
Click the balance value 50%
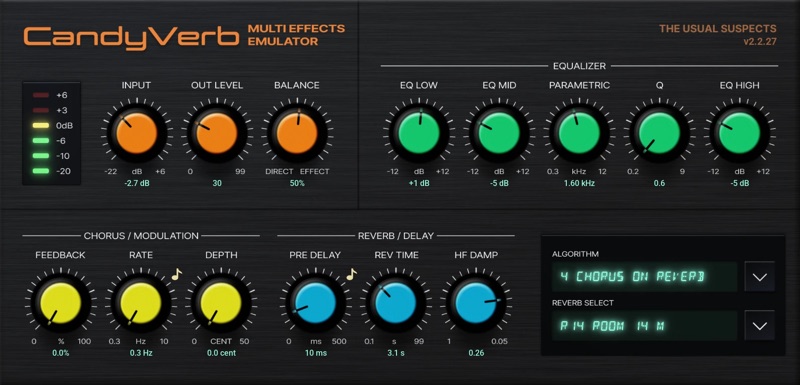tap(297, 183)
